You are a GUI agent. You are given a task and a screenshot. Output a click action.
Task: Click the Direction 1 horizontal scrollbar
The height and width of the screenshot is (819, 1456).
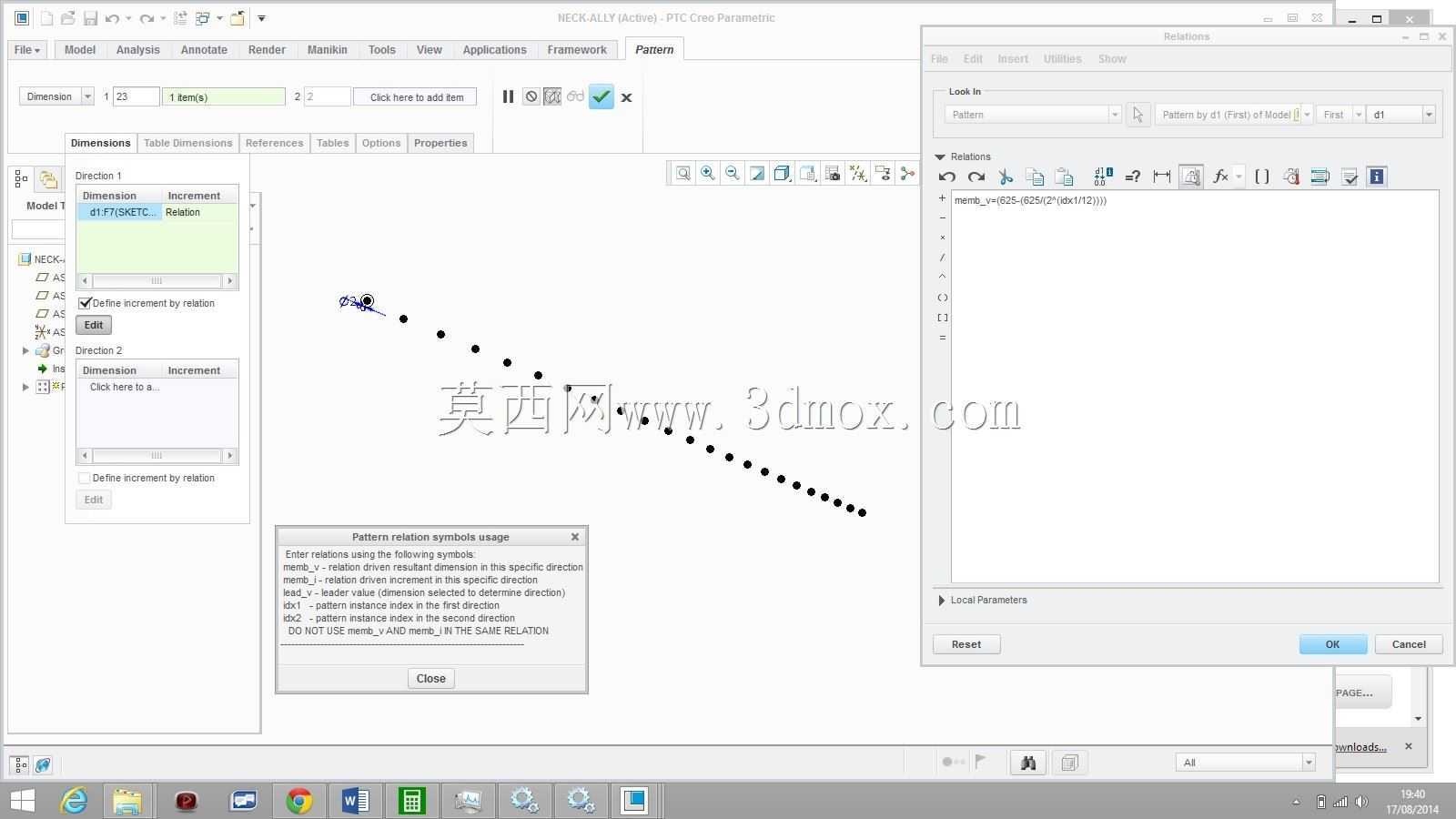157,281
